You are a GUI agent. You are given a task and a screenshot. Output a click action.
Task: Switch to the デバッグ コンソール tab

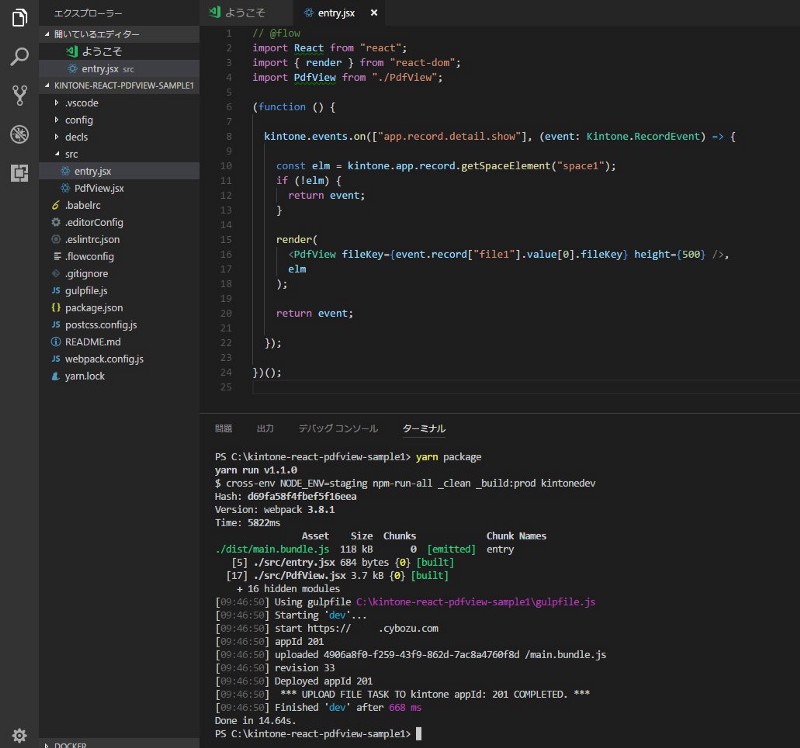pyautogui.click(x=338, y=428)
